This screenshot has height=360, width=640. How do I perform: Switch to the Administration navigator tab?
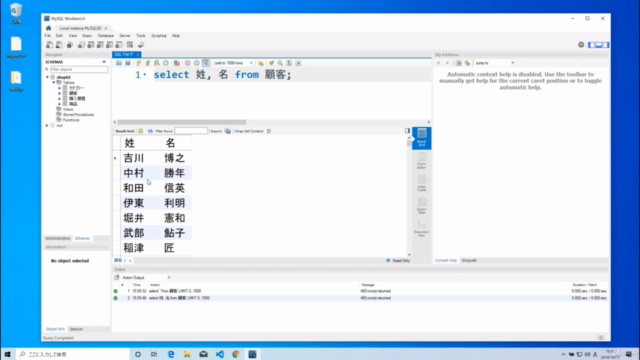(58, 238)
